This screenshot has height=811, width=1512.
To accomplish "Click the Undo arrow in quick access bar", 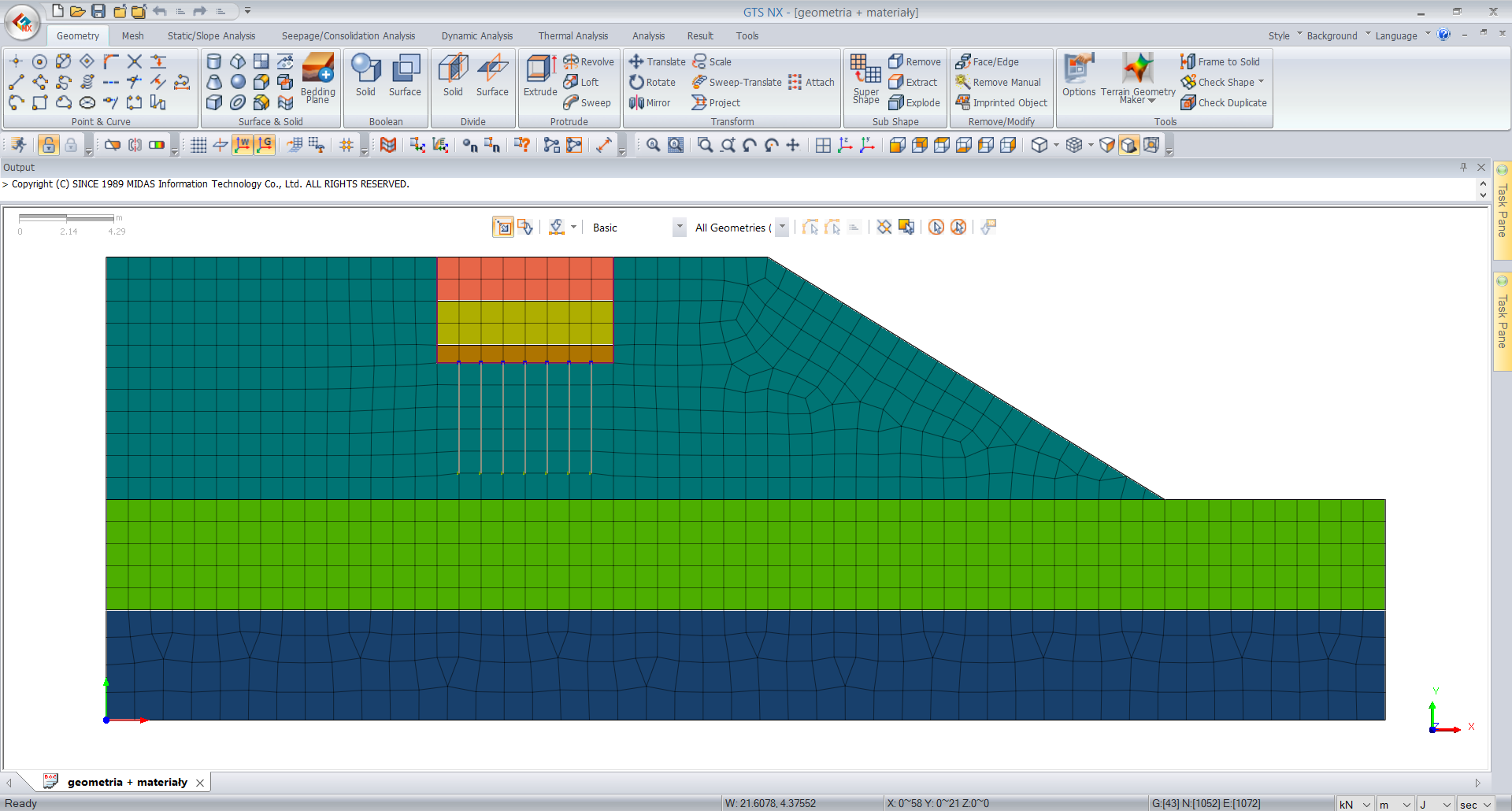I will (x=160, y=11).
